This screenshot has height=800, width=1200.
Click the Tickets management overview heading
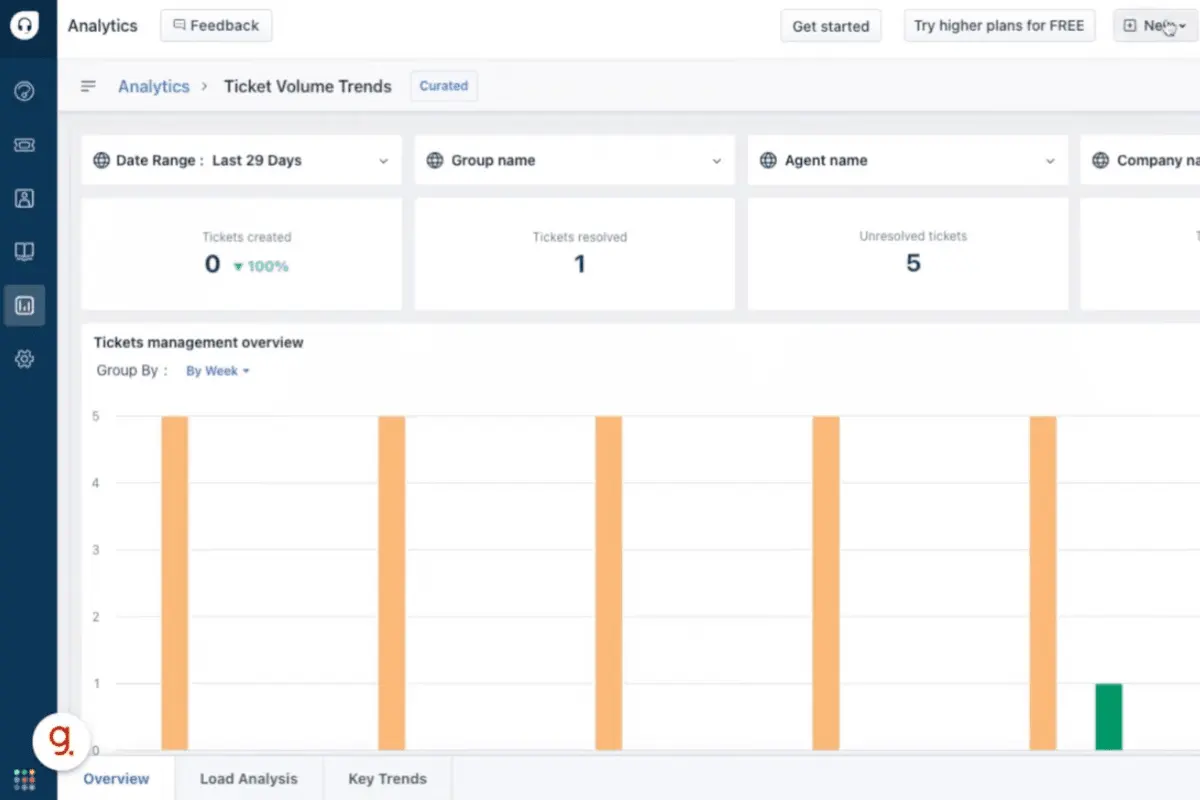pos(199,342)
